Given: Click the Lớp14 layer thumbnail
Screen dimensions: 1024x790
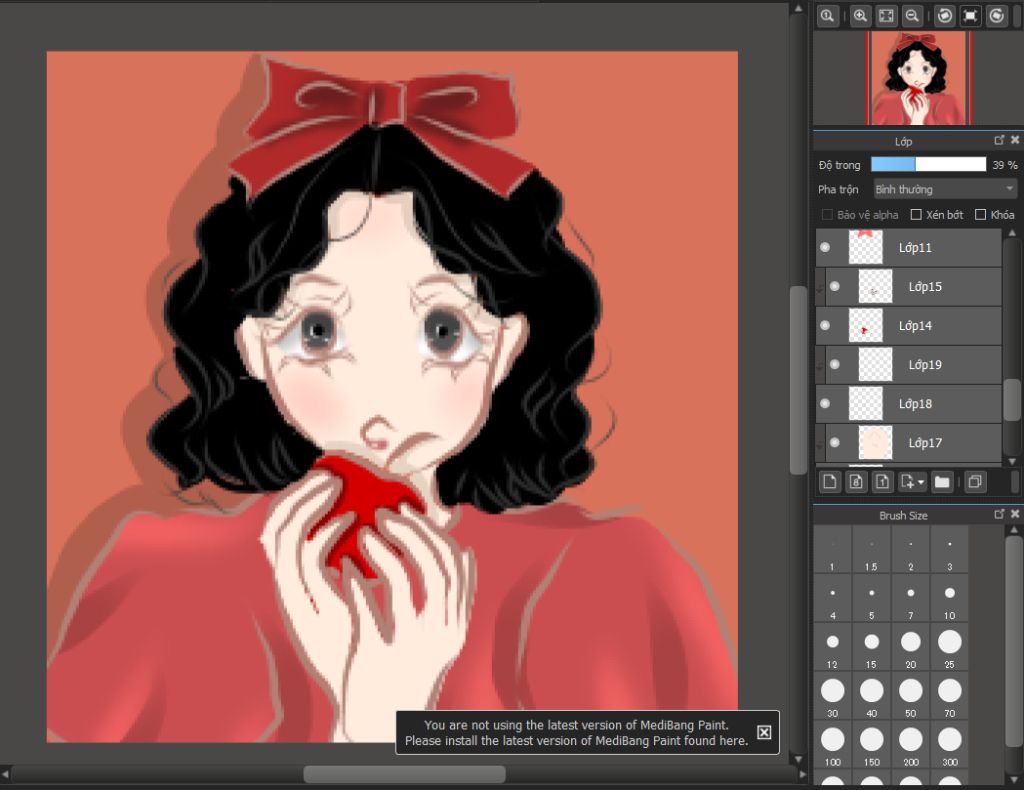Looking at the screenshot, I should (x=865, y=325).
